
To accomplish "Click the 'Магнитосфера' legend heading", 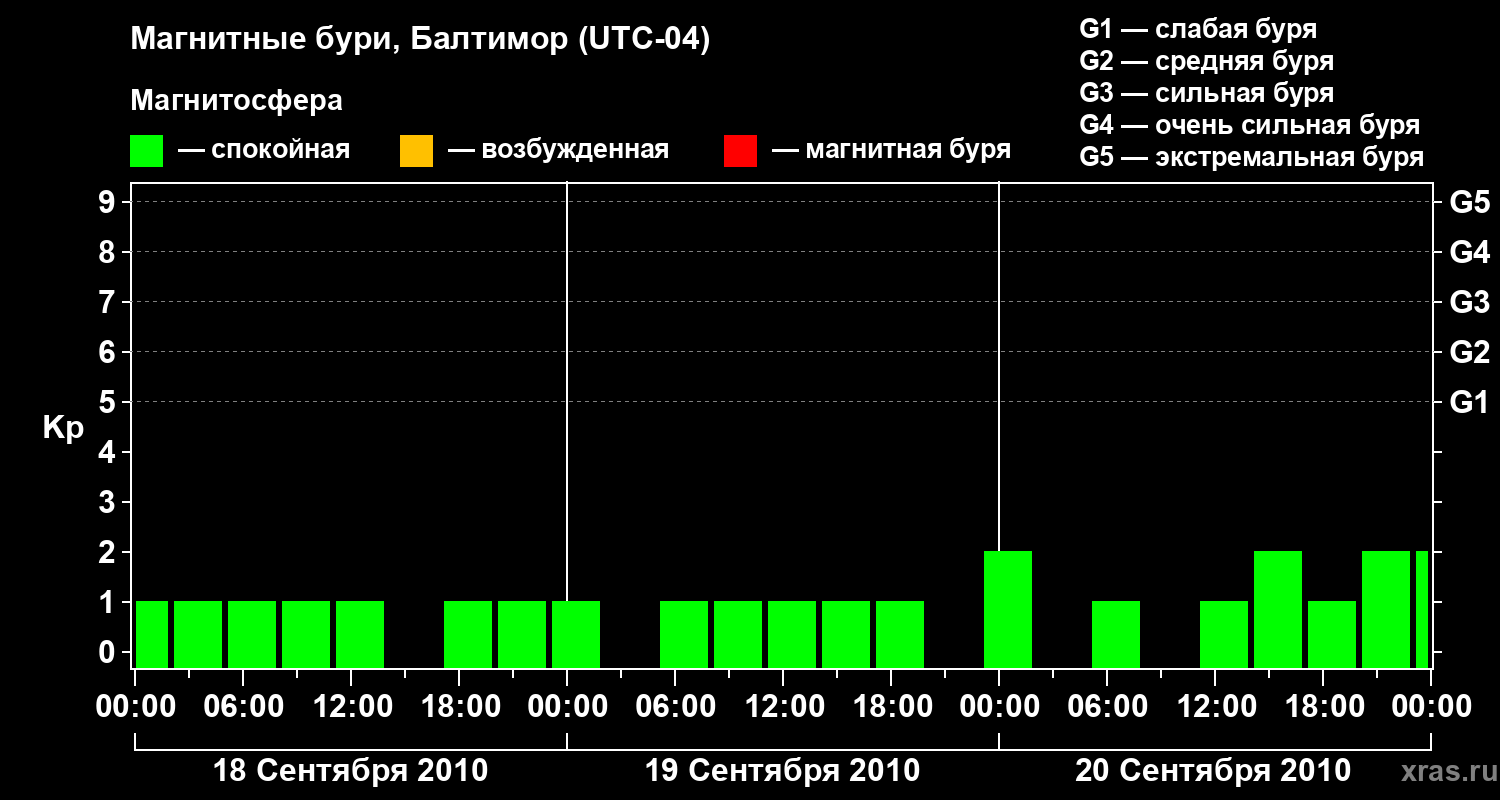I will click(237, 101).
